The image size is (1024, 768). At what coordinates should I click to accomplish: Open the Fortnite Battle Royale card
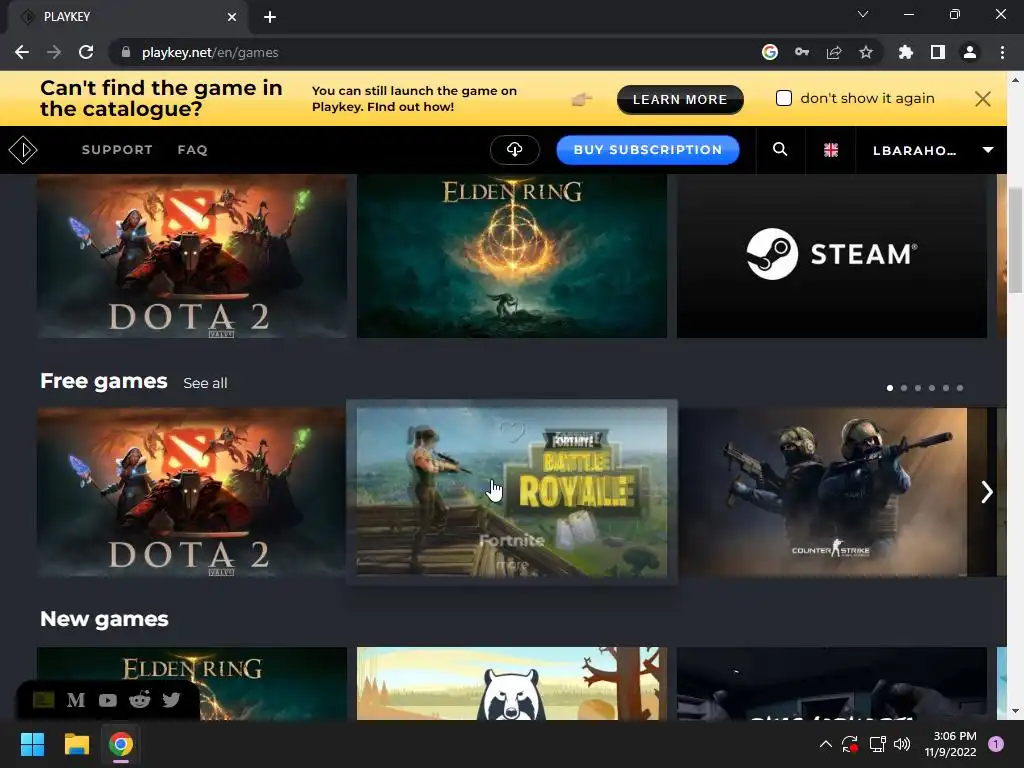point(512,492)
